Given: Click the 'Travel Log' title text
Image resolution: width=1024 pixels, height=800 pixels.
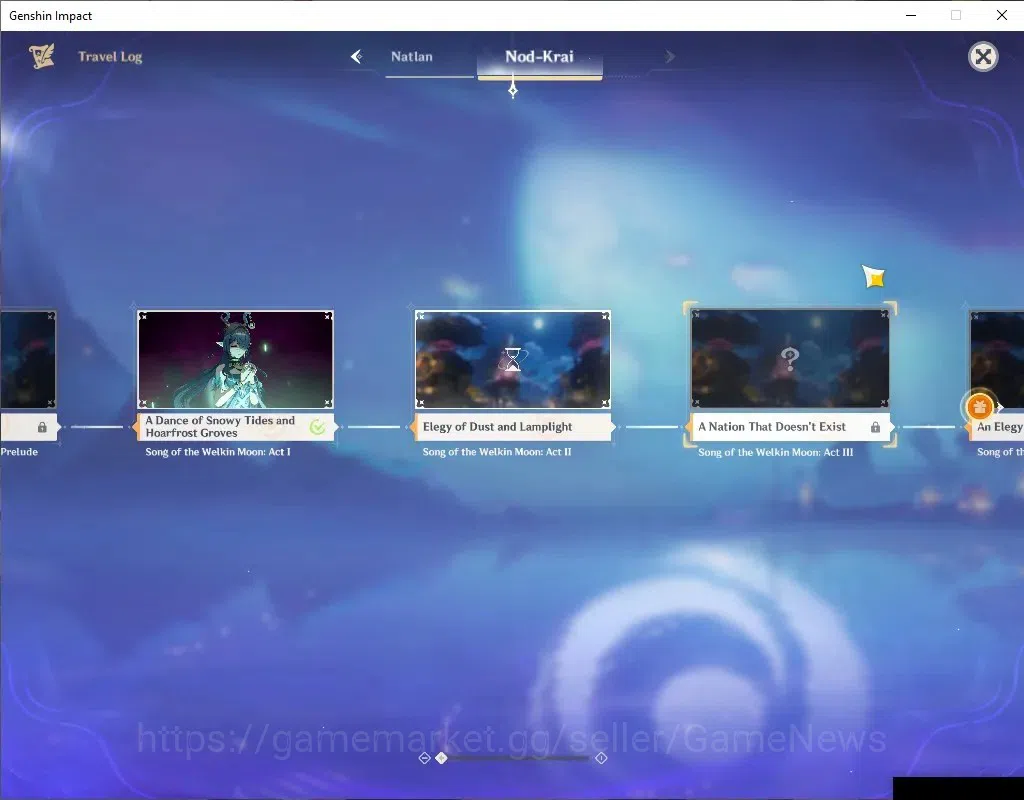Looking at the screenshot, I should click(110, 57).
